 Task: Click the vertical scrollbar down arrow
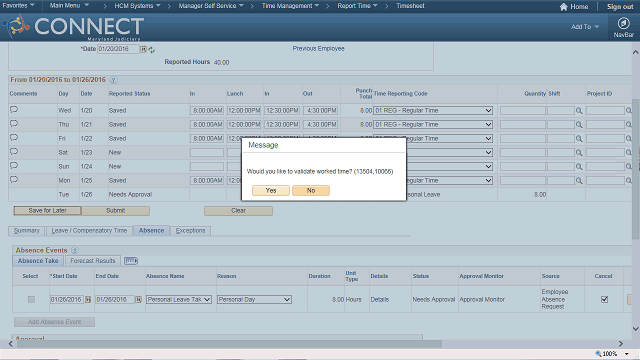[636, 329]
